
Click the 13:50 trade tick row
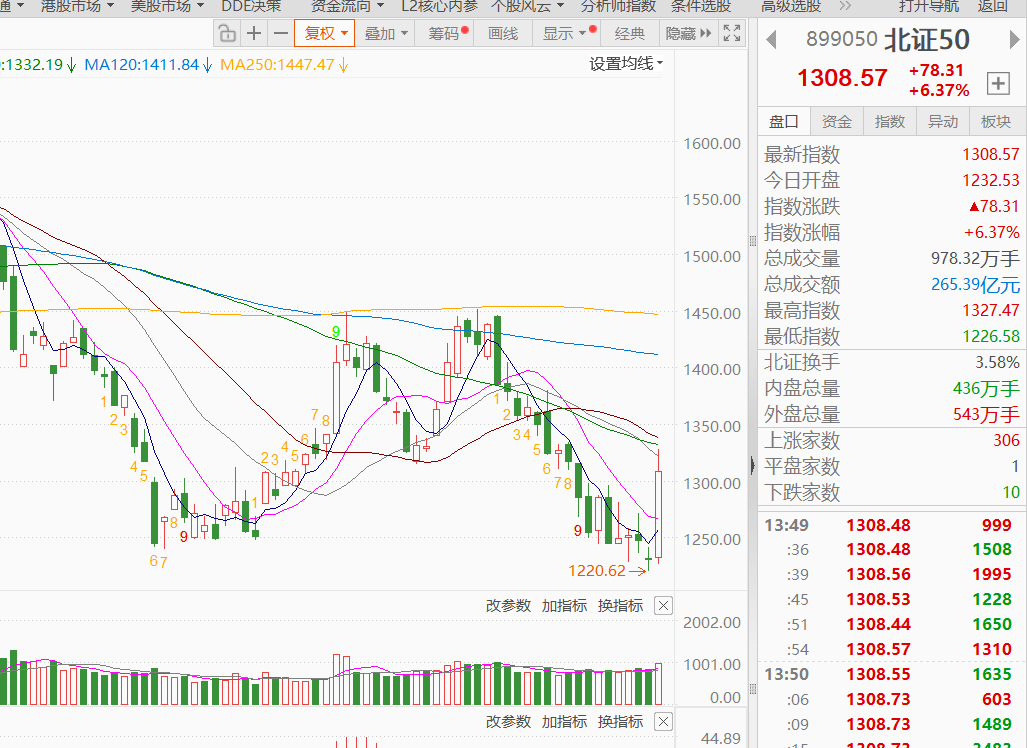click(x=891, y=674)
